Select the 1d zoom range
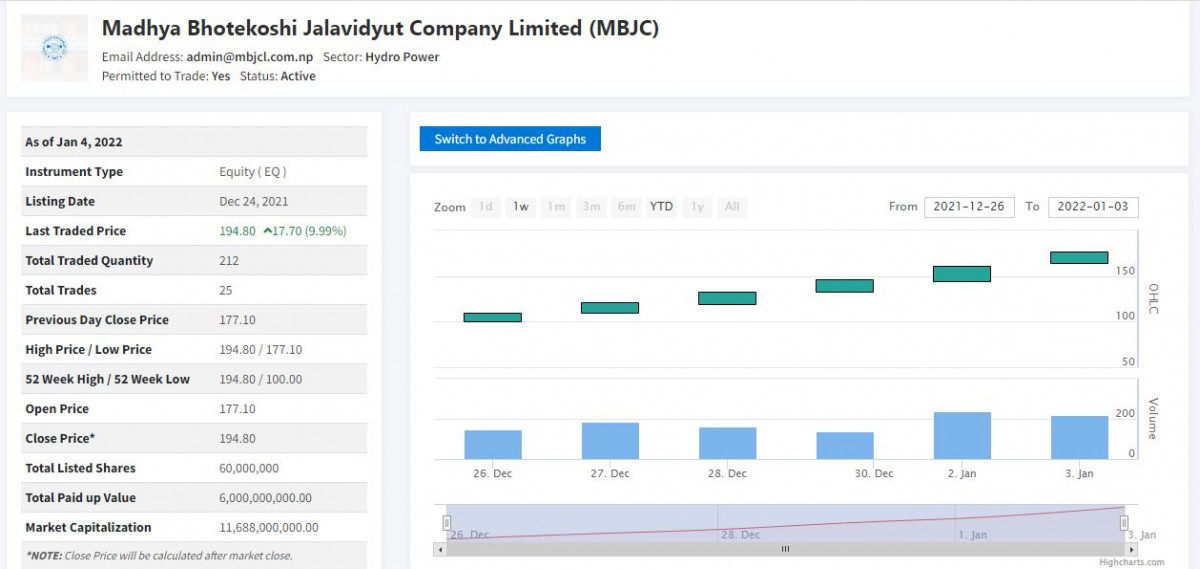Viewport: 1200px width, 569px height. click(x=485, y=207)
